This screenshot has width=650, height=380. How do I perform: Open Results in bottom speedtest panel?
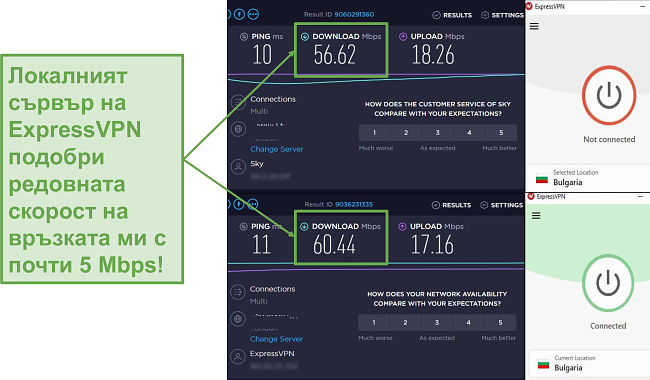(451, 205)
